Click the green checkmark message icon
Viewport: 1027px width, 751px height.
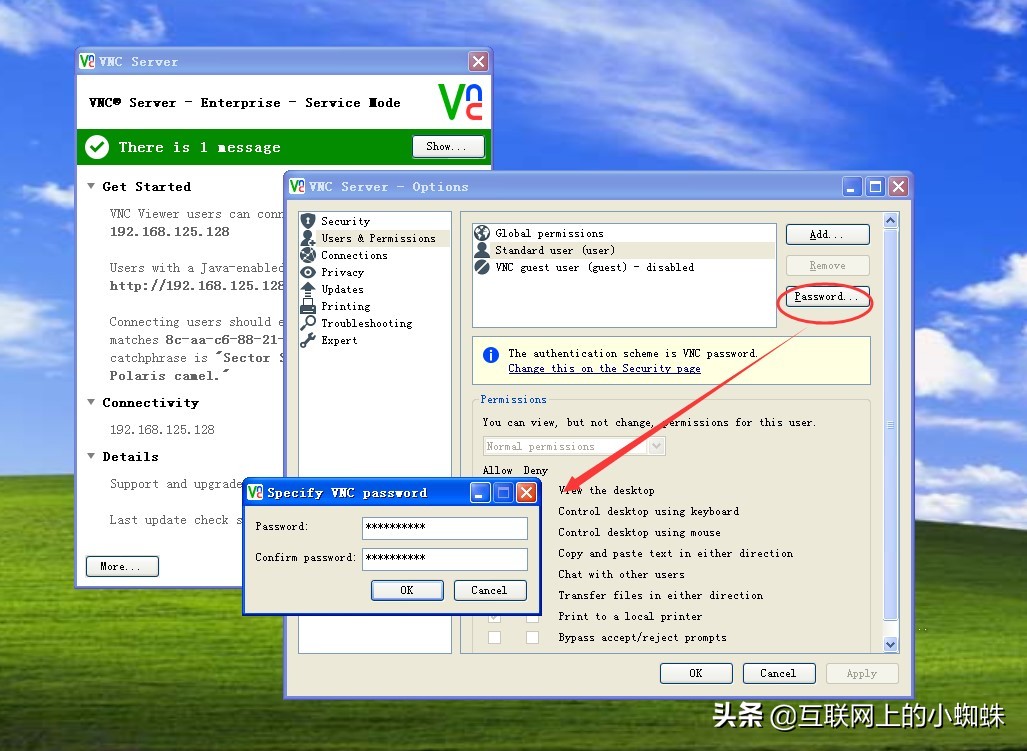point(97,147)
